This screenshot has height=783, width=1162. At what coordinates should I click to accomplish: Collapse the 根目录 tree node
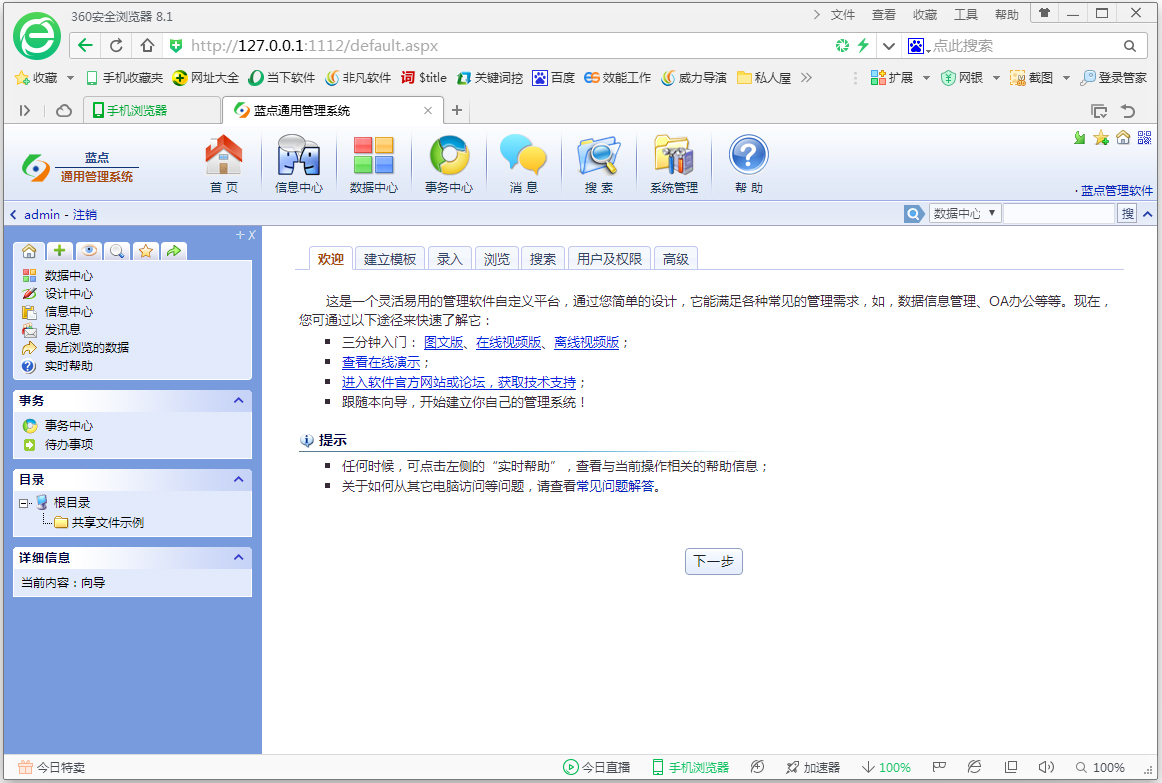pyautogui.click(x=24, y=503)
